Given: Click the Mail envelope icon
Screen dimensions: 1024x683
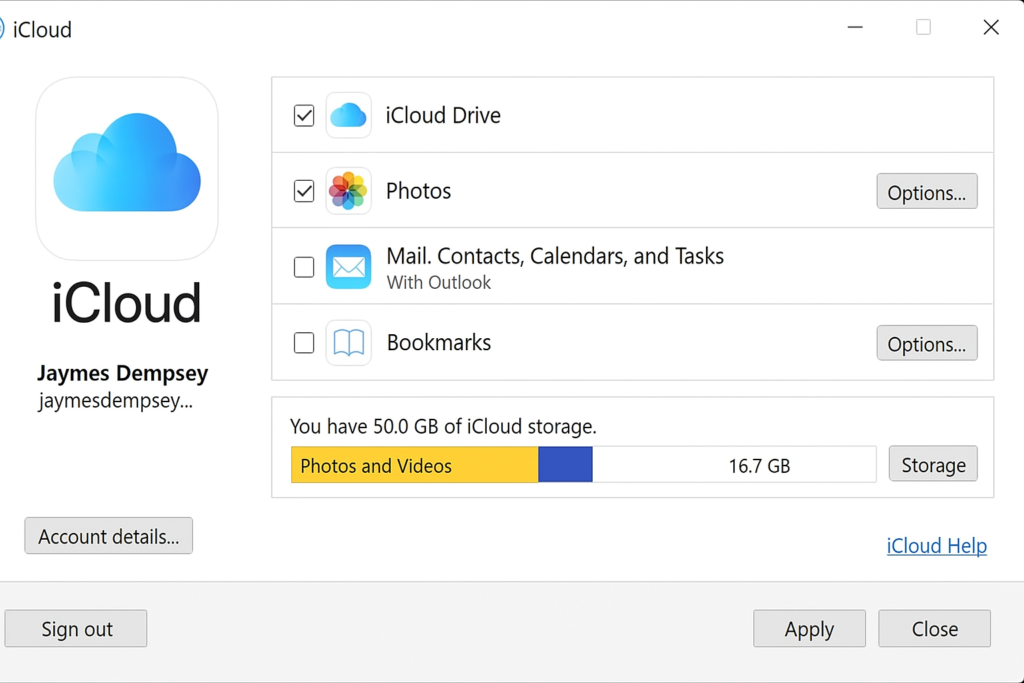Looking at the screenshot, I should pyautogui.click(x=348, y=267).
